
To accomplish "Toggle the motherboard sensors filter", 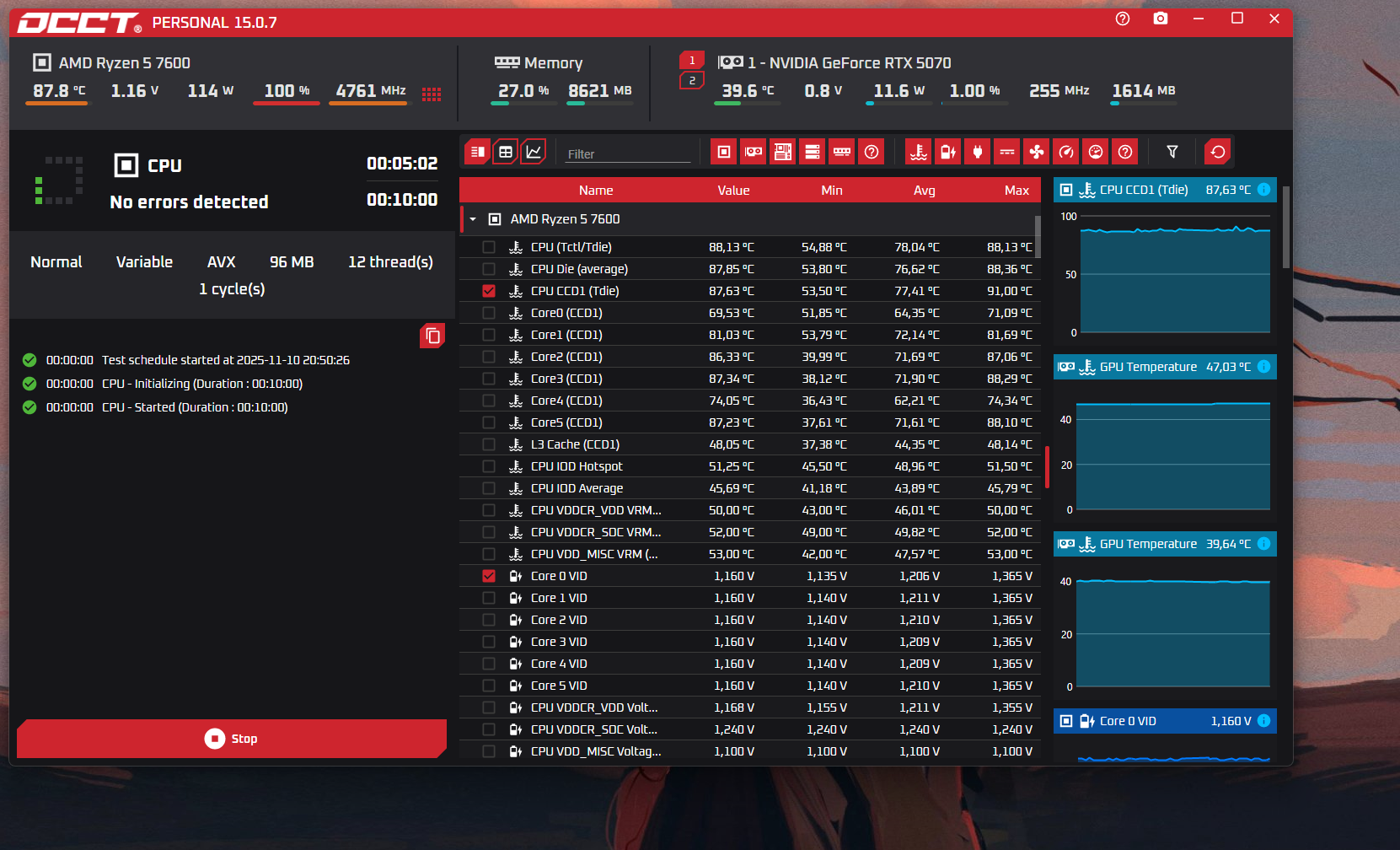I will coord(783,152).
